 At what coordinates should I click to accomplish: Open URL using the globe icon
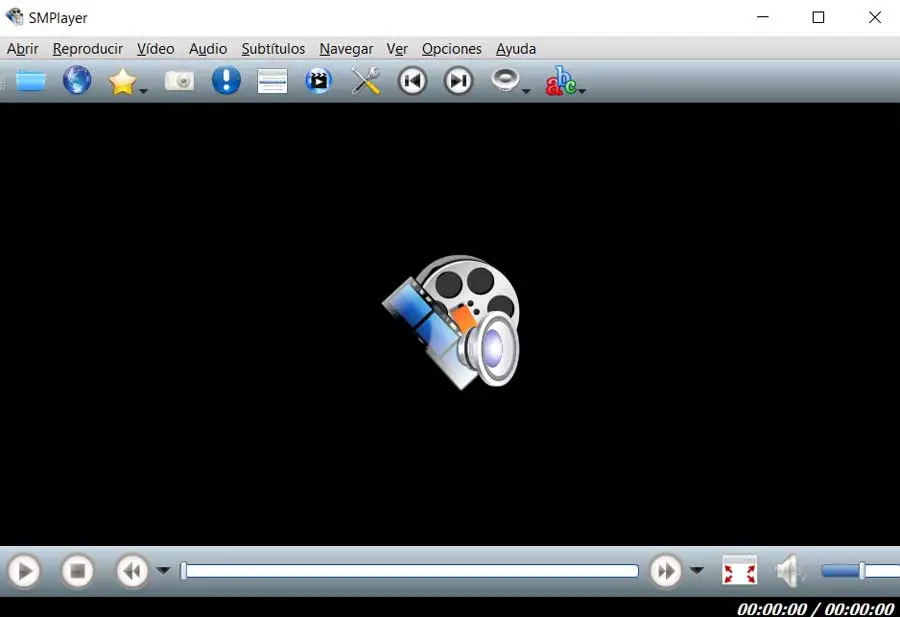(x=77, y=80)
